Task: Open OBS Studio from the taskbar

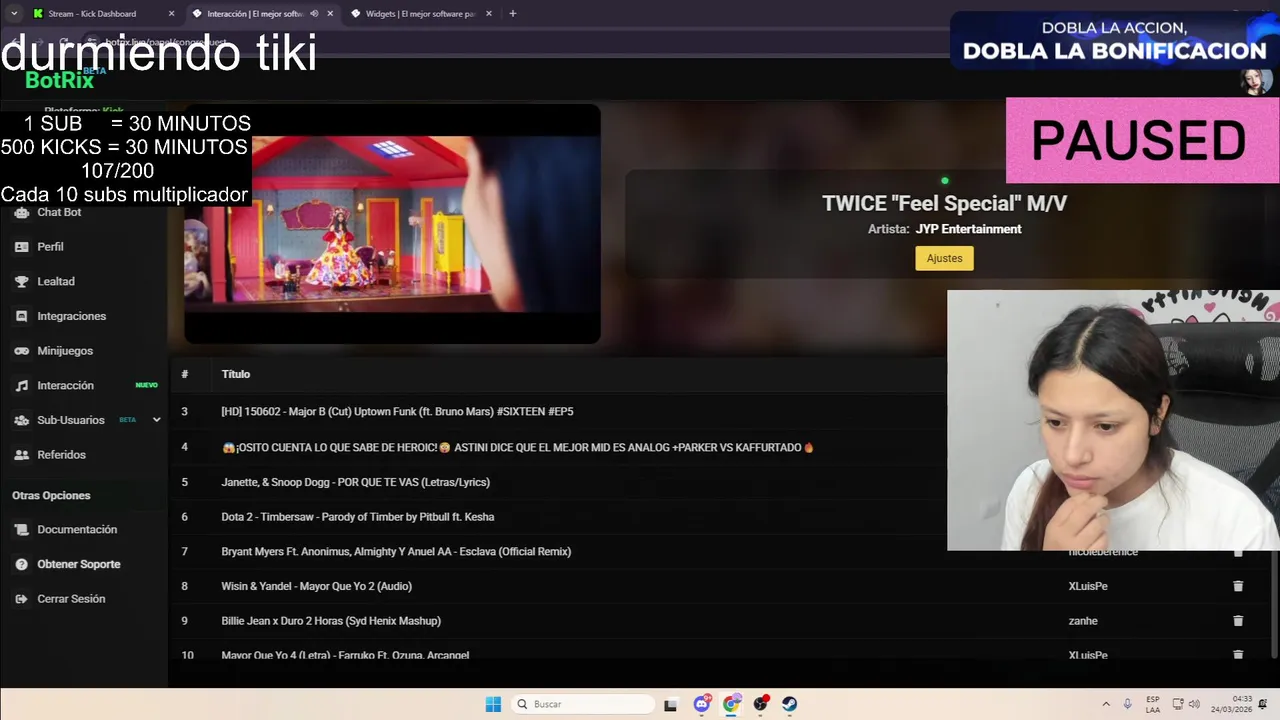Action: [x=761, y=704]
